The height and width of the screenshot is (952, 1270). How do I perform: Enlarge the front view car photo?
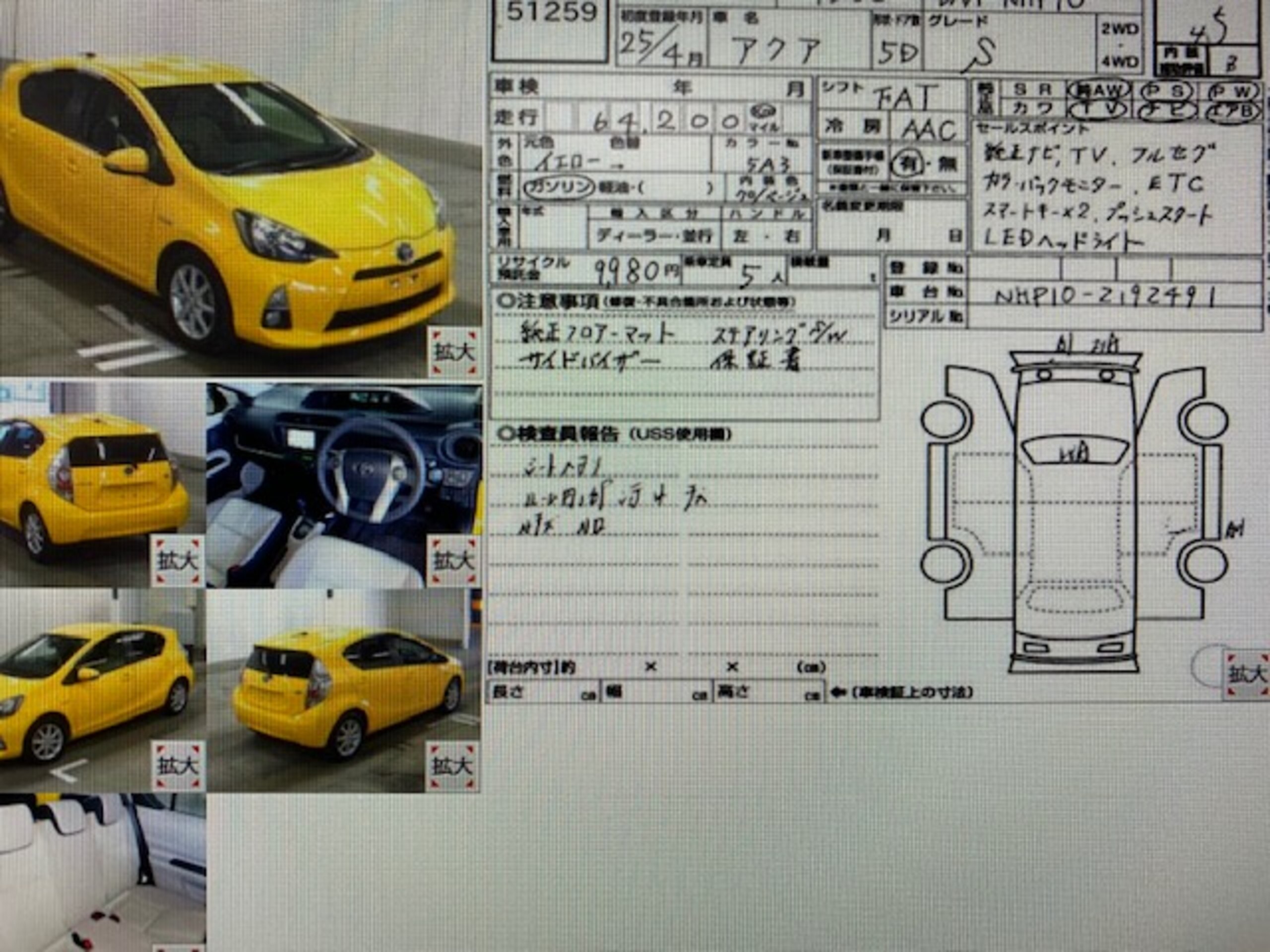click(x=454, y=352)
